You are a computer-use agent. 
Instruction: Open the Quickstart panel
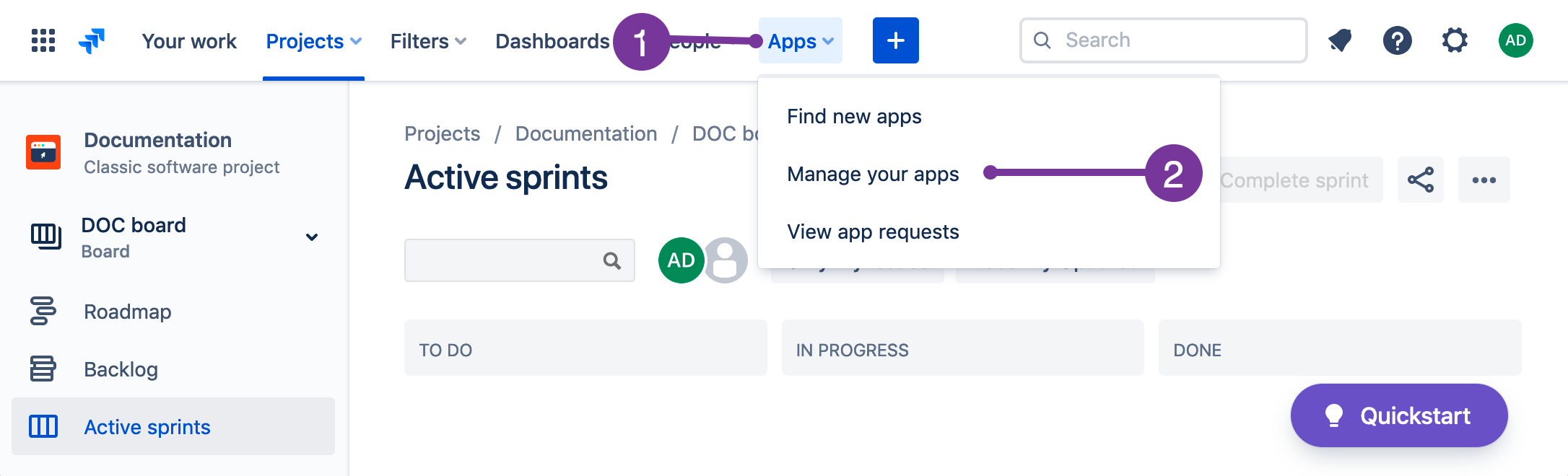pyautogui.click(x=1398, y=415)
